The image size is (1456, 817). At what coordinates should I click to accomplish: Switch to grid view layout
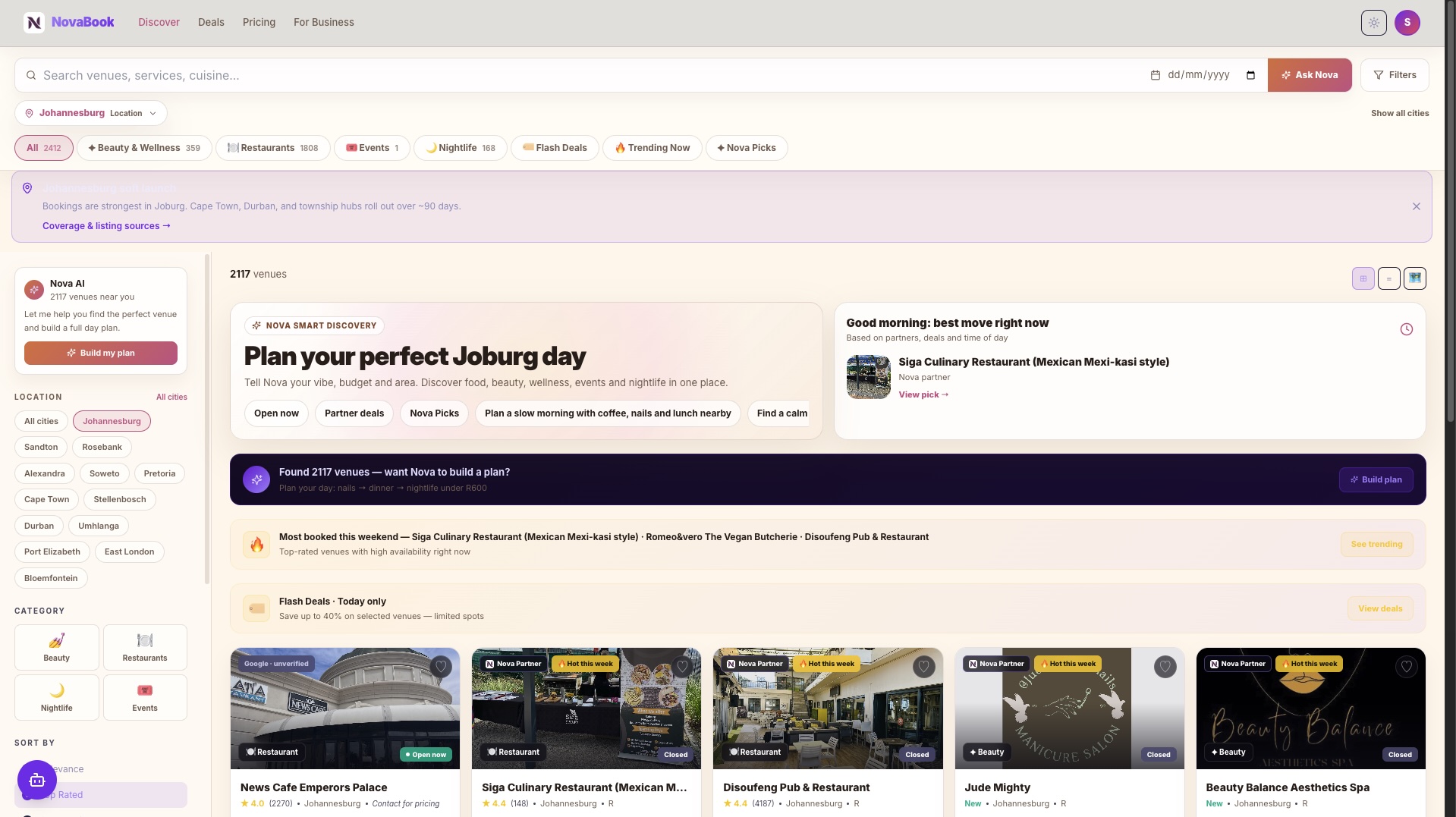tap(1363, 278)
